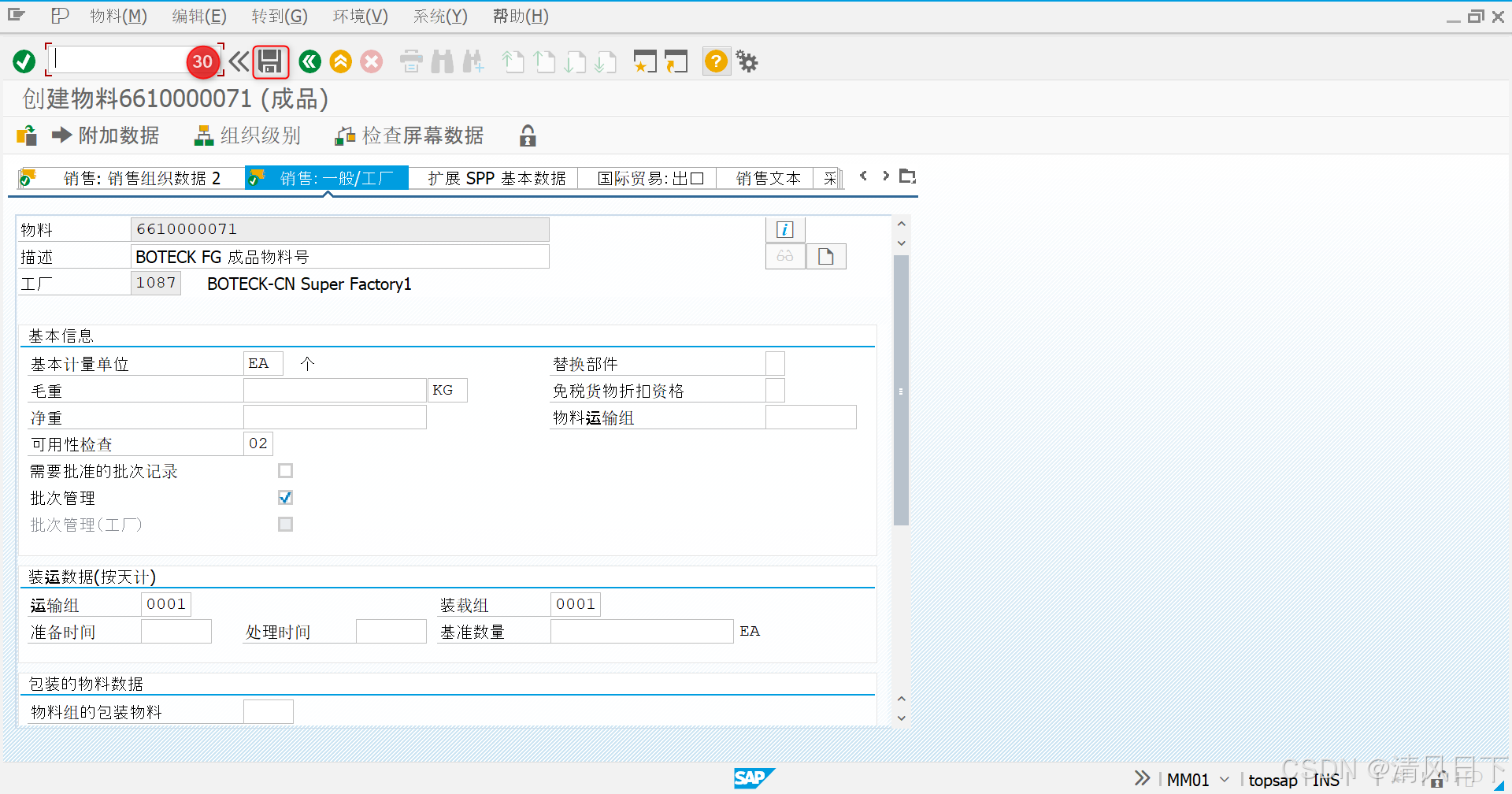Click the 检查屏幕数据 button
This screenshot has height=794, width=1512.
pyautogui.click(x=409, y=135)
